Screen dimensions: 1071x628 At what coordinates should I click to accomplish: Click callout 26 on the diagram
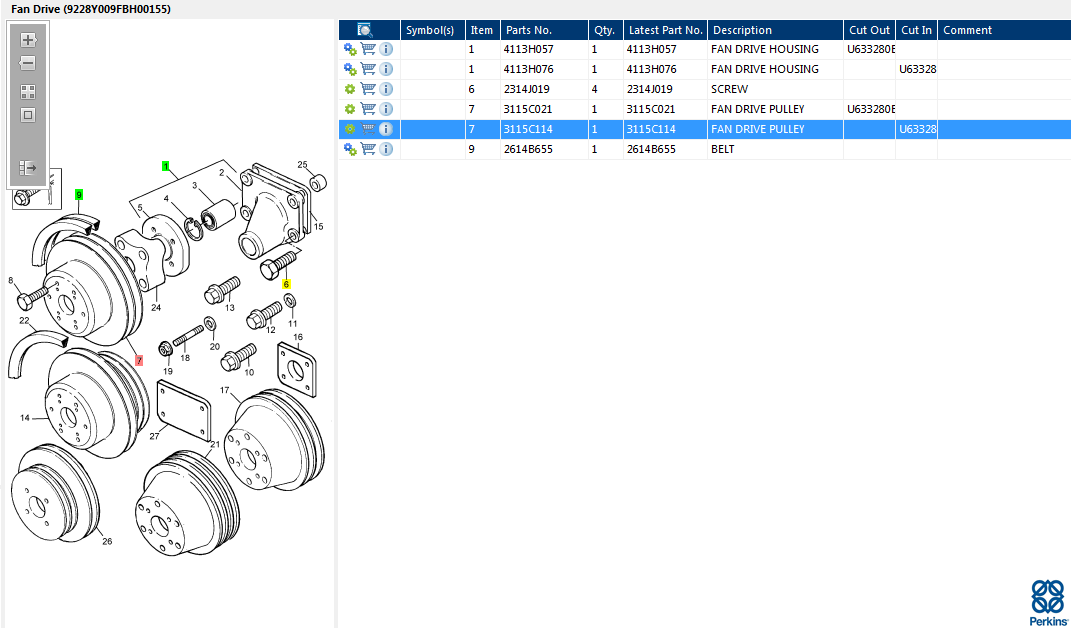(x=107, y=541)
